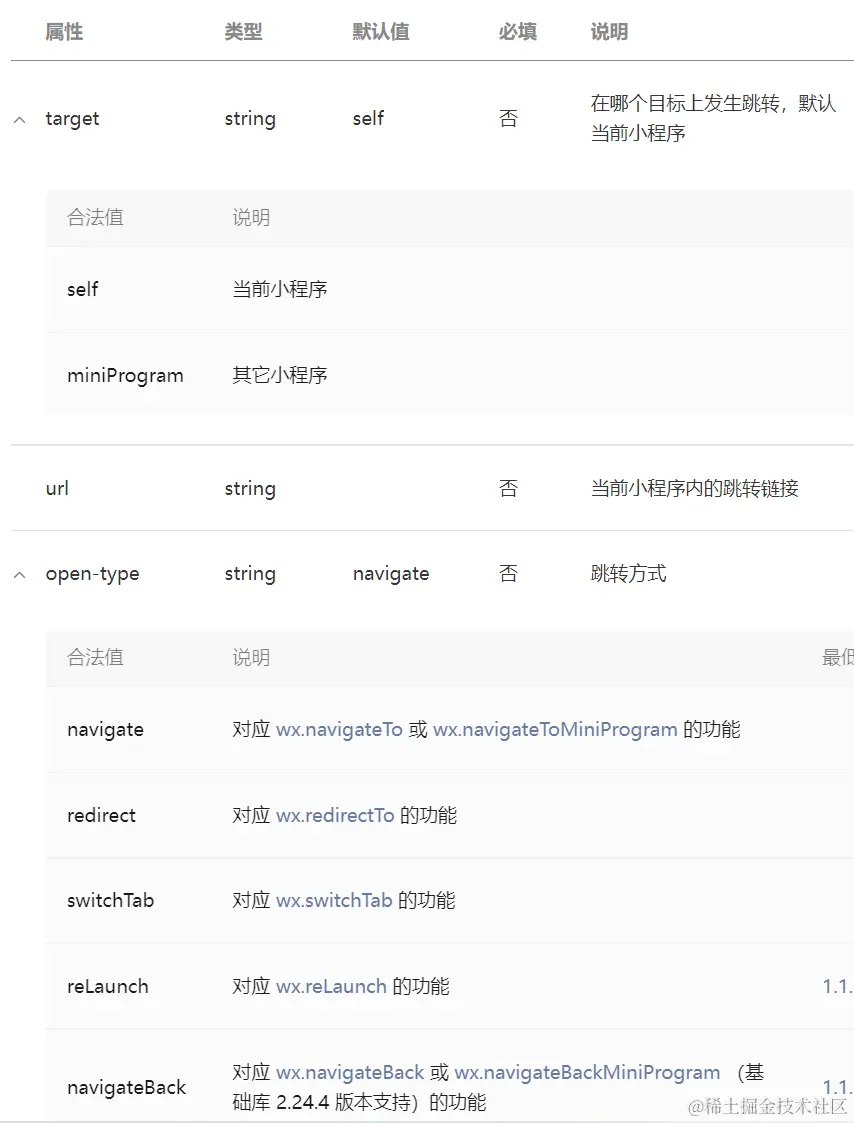Select the reLaunch legal value cell
The width and height of the screenshot is (854, 1123).
[107, 986]
